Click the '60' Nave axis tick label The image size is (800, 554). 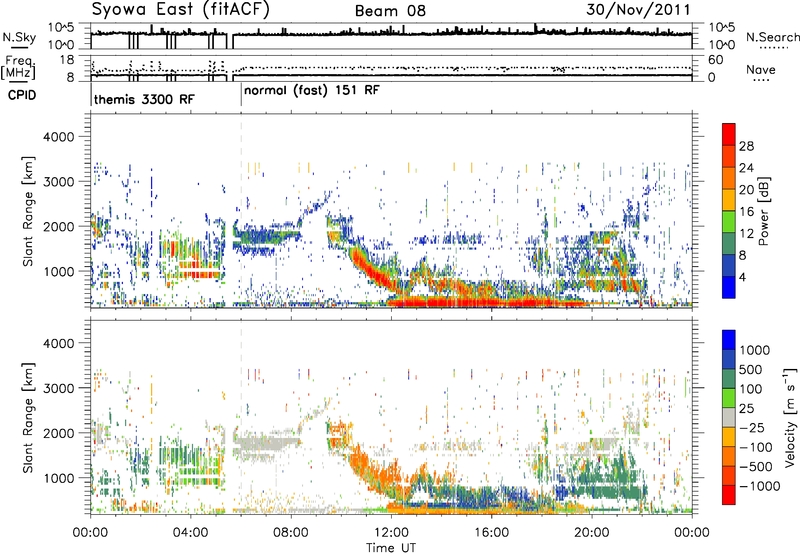tap(715, 60)
